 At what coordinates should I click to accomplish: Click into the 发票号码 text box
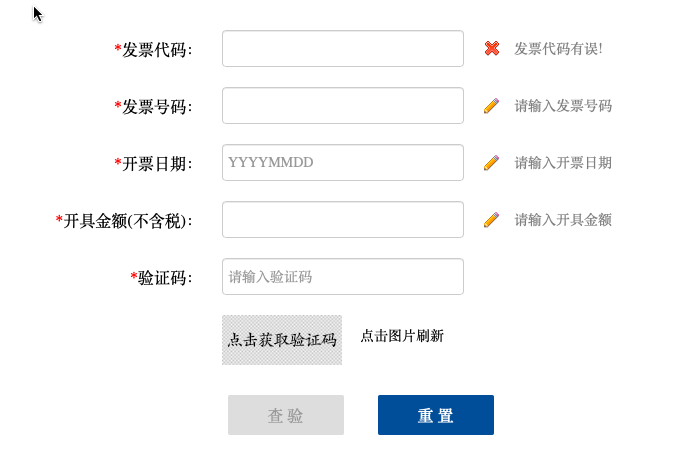[342, 106]
